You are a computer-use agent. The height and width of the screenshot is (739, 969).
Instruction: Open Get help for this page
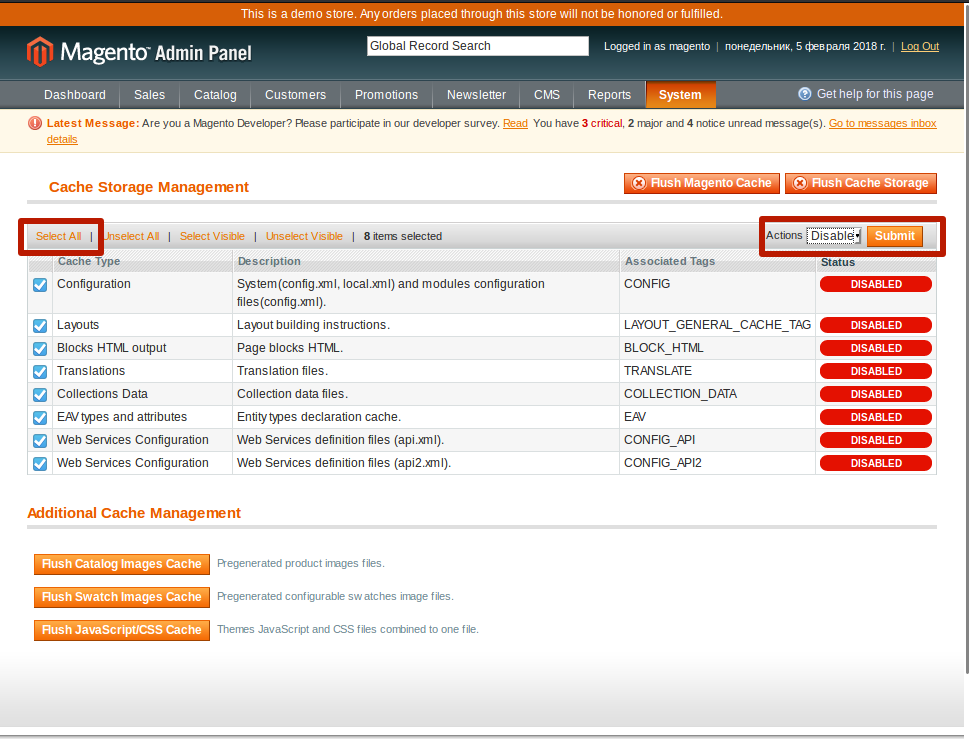[x=874, y=94]
